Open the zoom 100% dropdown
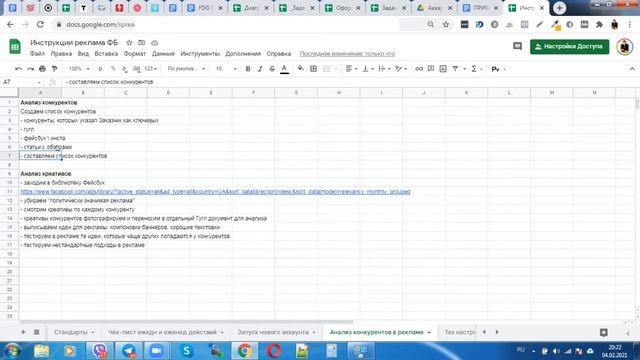The width and height of the screenshot is (640, 360). tap(79, 69)
